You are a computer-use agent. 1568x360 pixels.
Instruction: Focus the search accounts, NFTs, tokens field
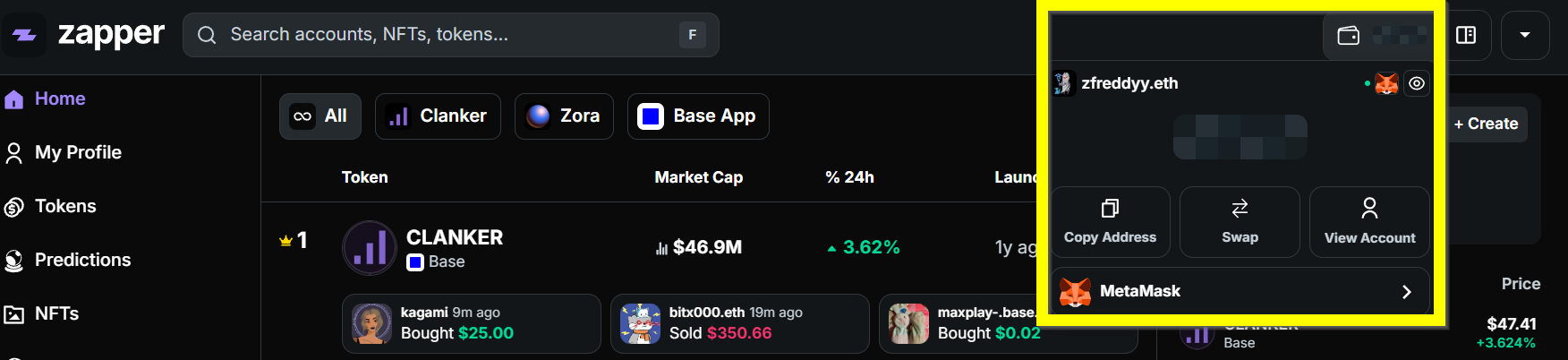tap(447, 35)
